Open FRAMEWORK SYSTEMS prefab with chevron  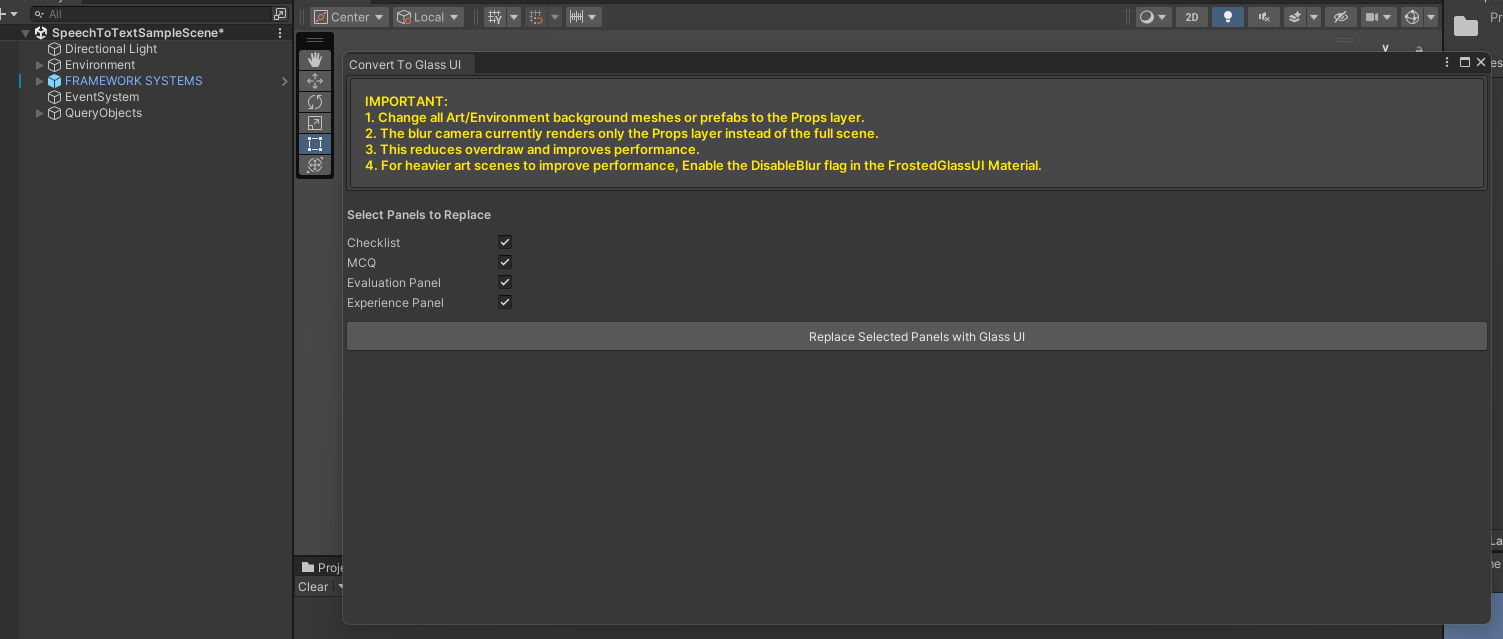point(284,81)
